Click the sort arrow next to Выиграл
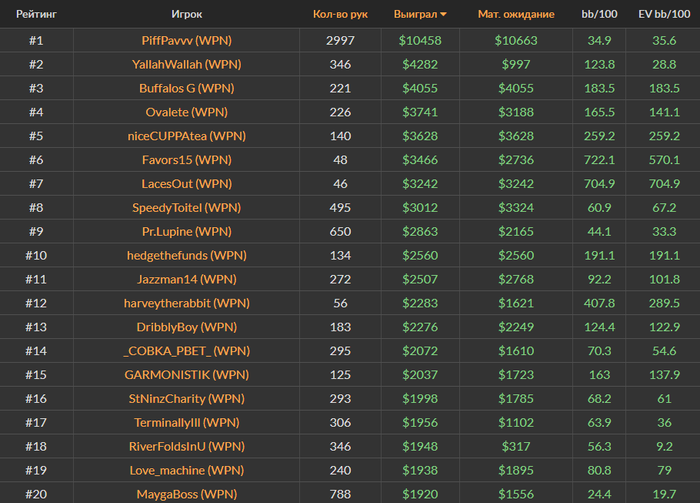 (x=443, y=15)
